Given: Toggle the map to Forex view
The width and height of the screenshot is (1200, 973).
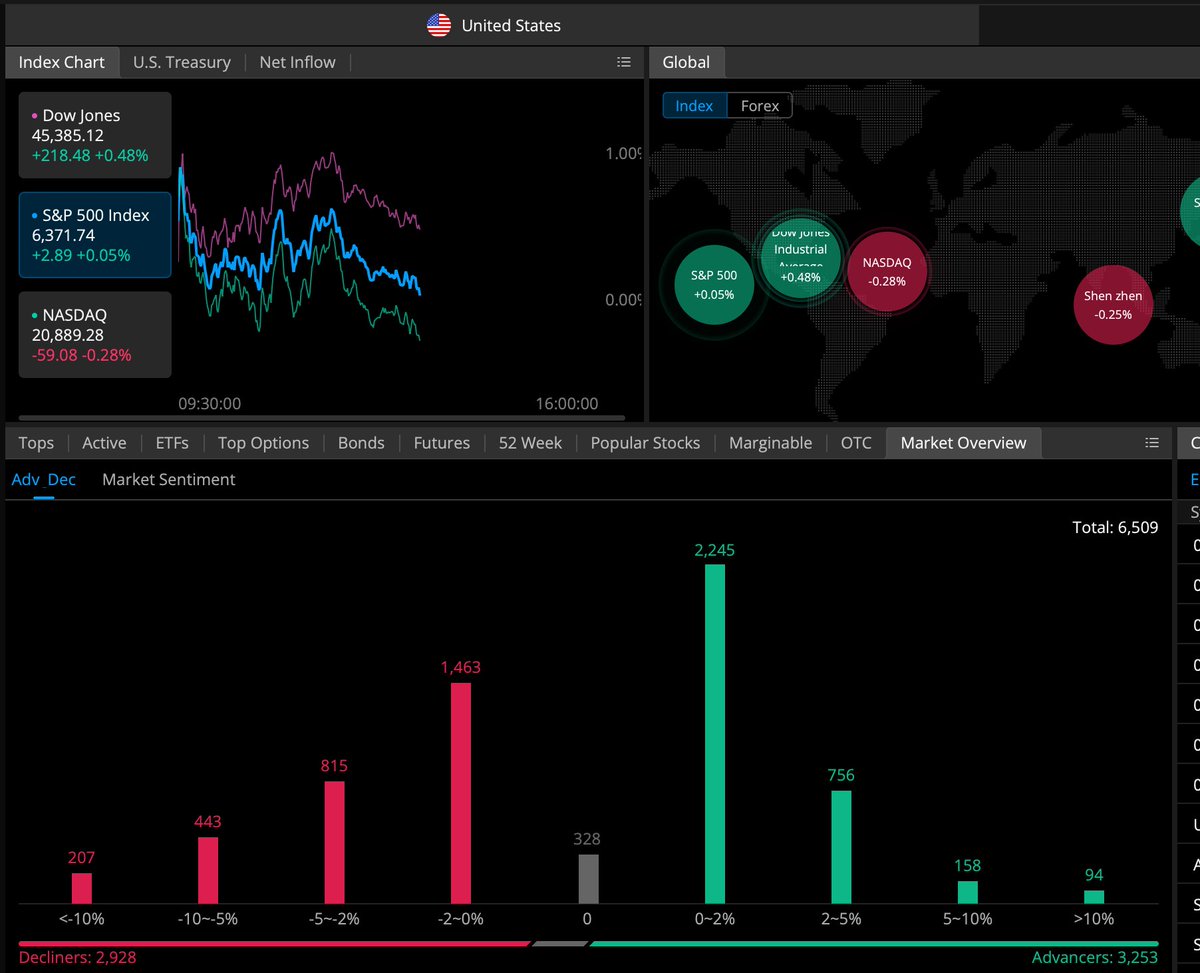Looking at the screenshot, I should 760,105.
